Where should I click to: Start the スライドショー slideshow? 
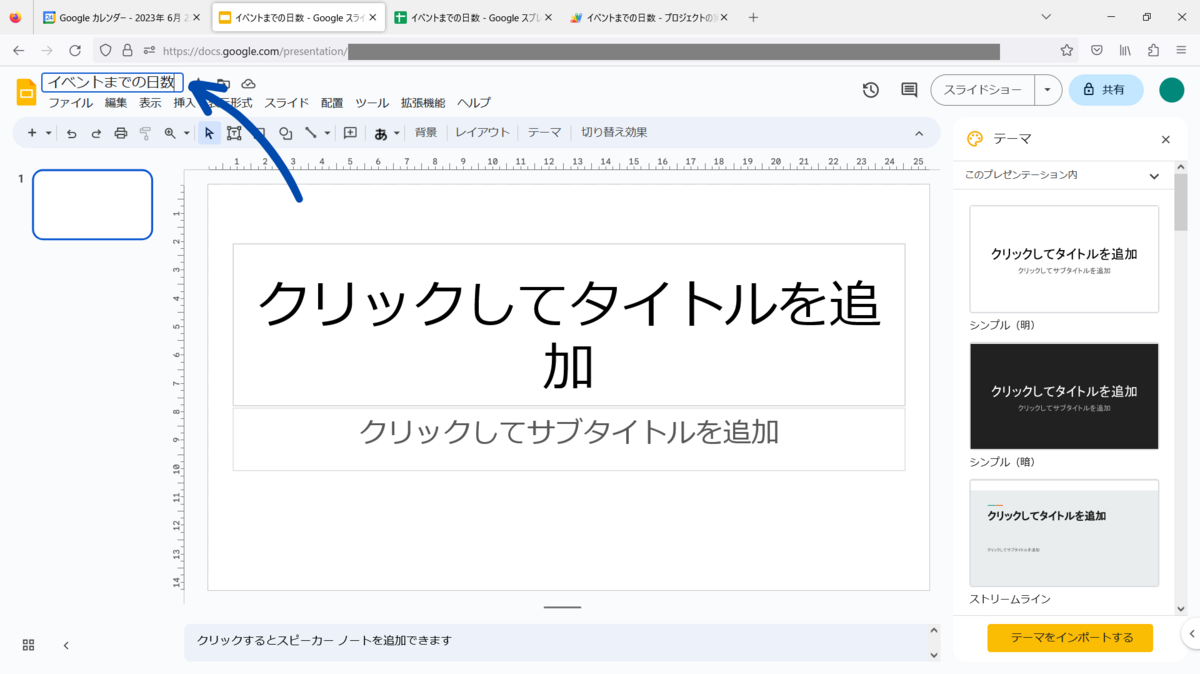point(983,90)
